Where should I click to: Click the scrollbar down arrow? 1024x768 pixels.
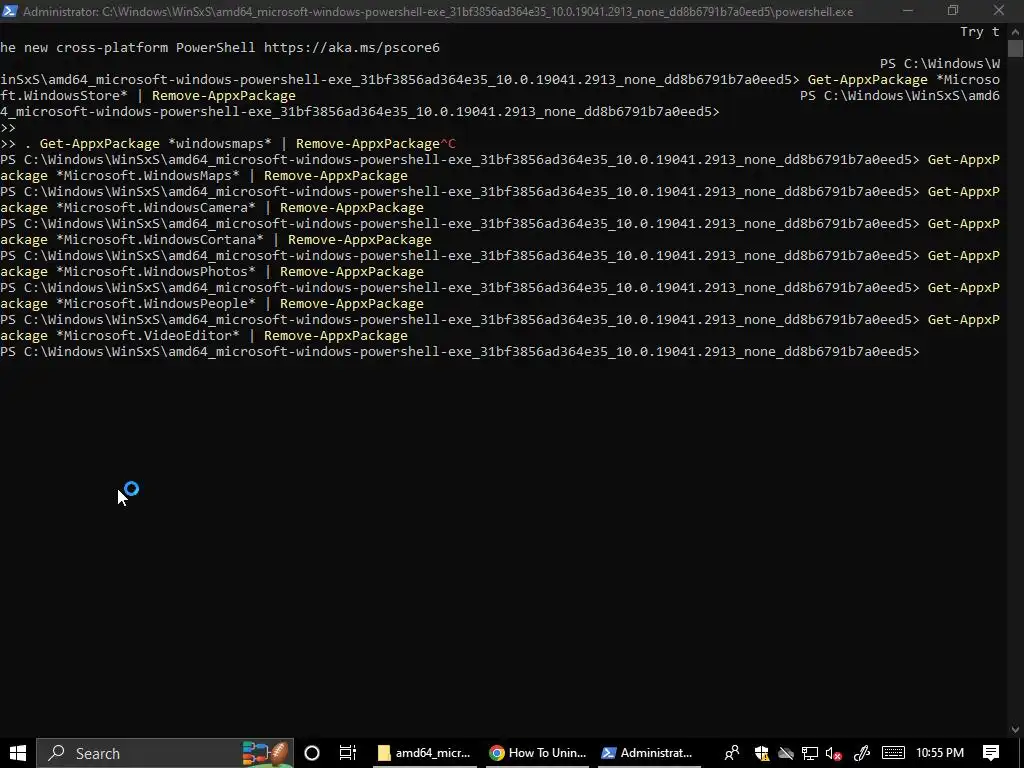(x=1015, y=729)
